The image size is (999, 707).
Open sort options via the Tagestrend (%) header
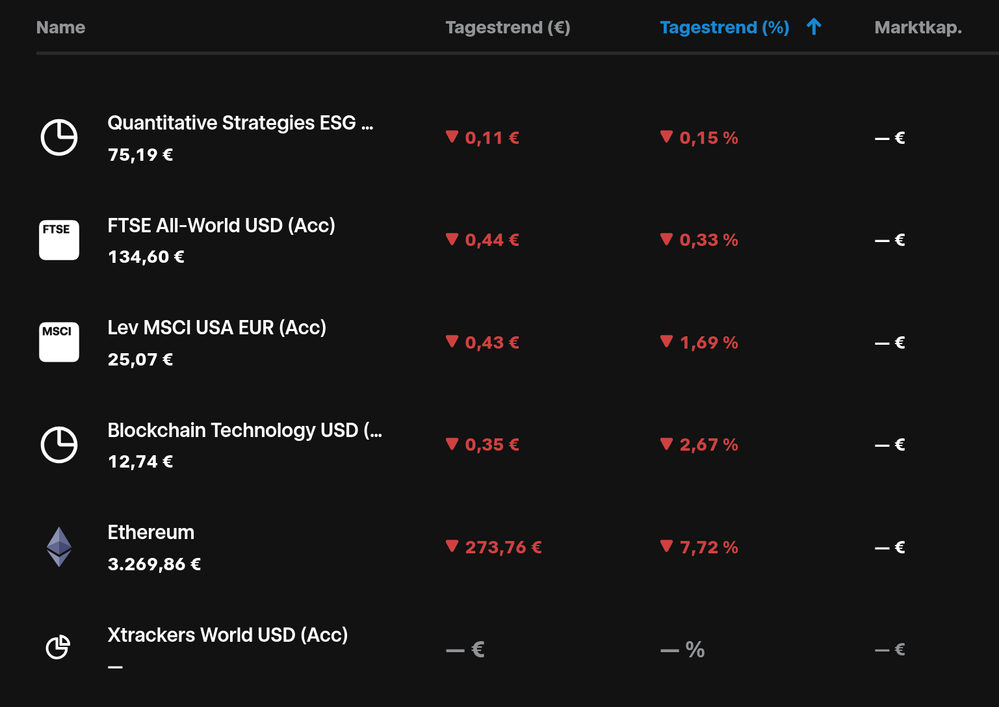(x=724, y=27)
